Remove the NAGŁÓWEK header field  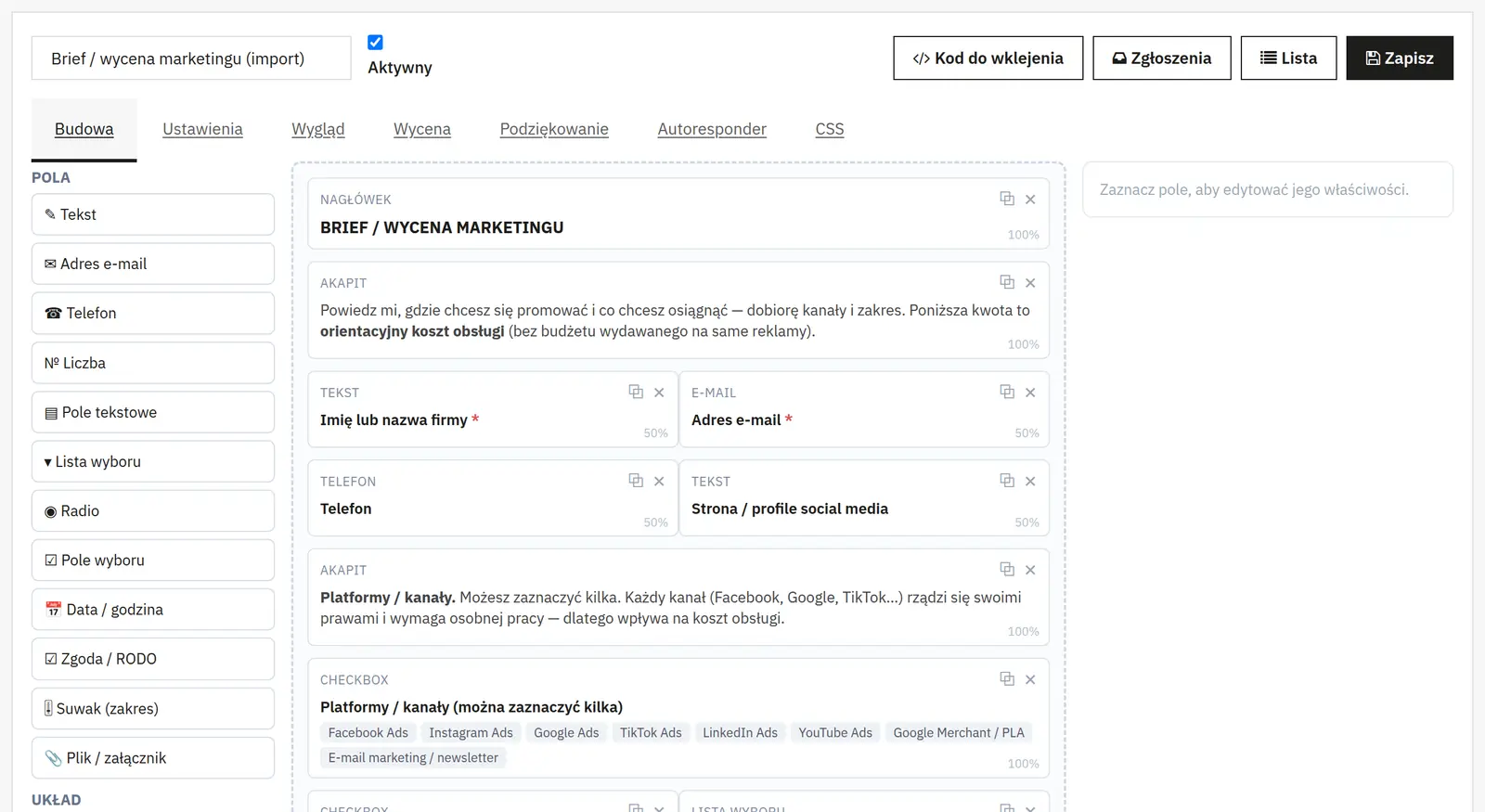point(1030,200)
